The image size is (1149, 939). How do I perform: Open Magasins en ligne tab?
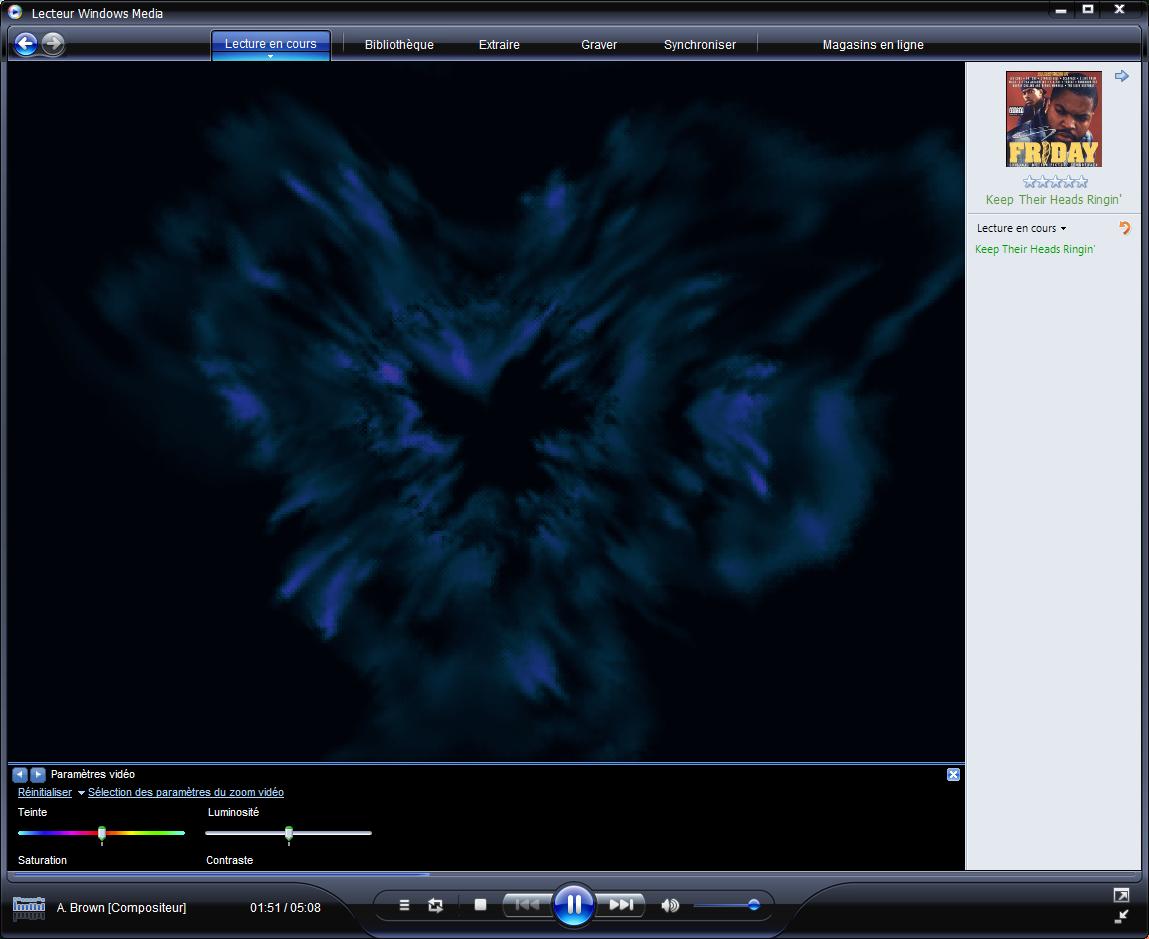coord(873,45)
